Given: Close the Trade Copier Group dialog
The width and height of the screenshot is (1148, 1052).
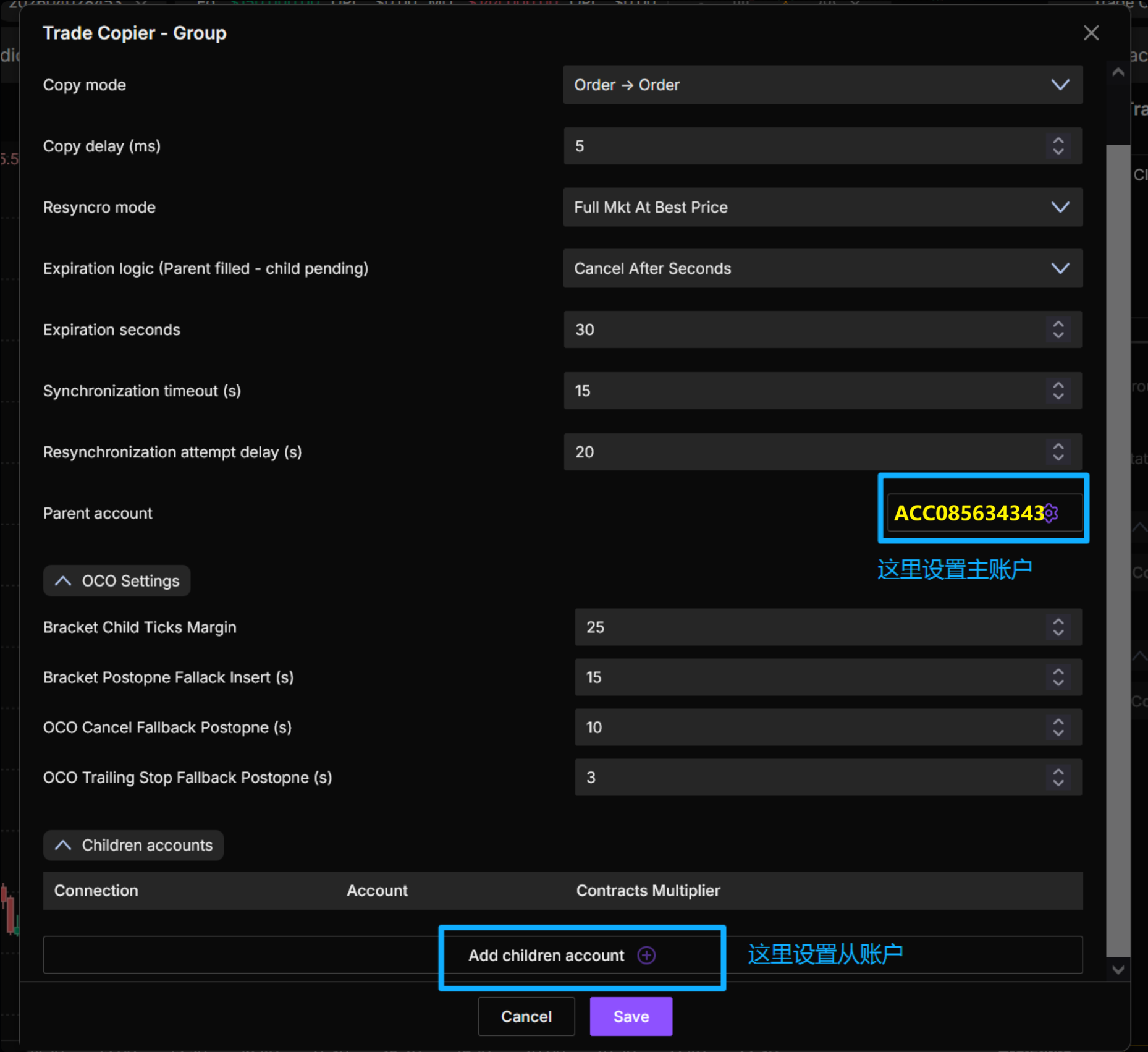Looking at the screenshot, I should click(x=1091, y=33).
